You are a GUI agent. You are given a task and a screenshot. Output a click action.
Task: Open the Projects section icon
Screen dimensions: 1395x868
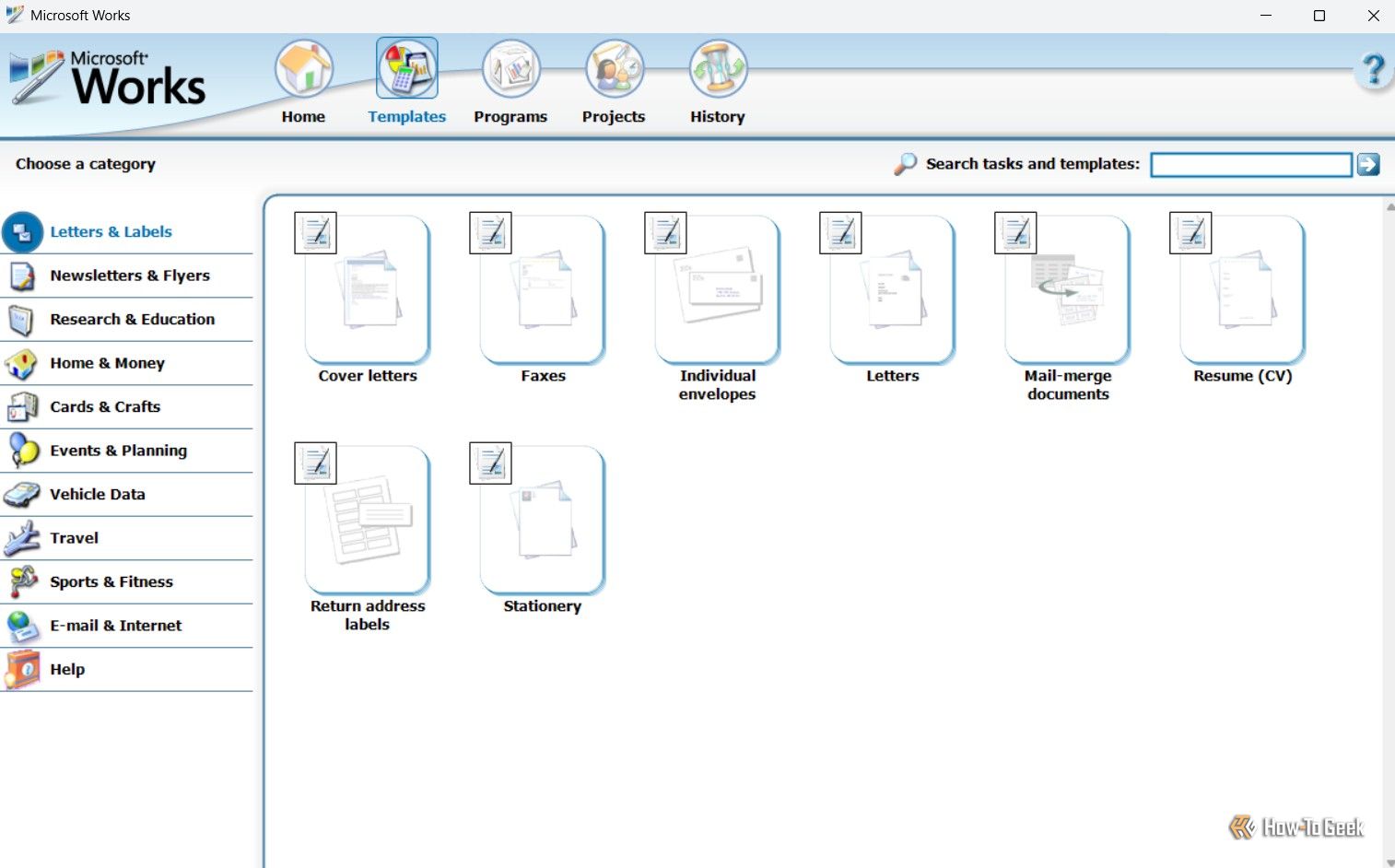[x=614, y=68]
